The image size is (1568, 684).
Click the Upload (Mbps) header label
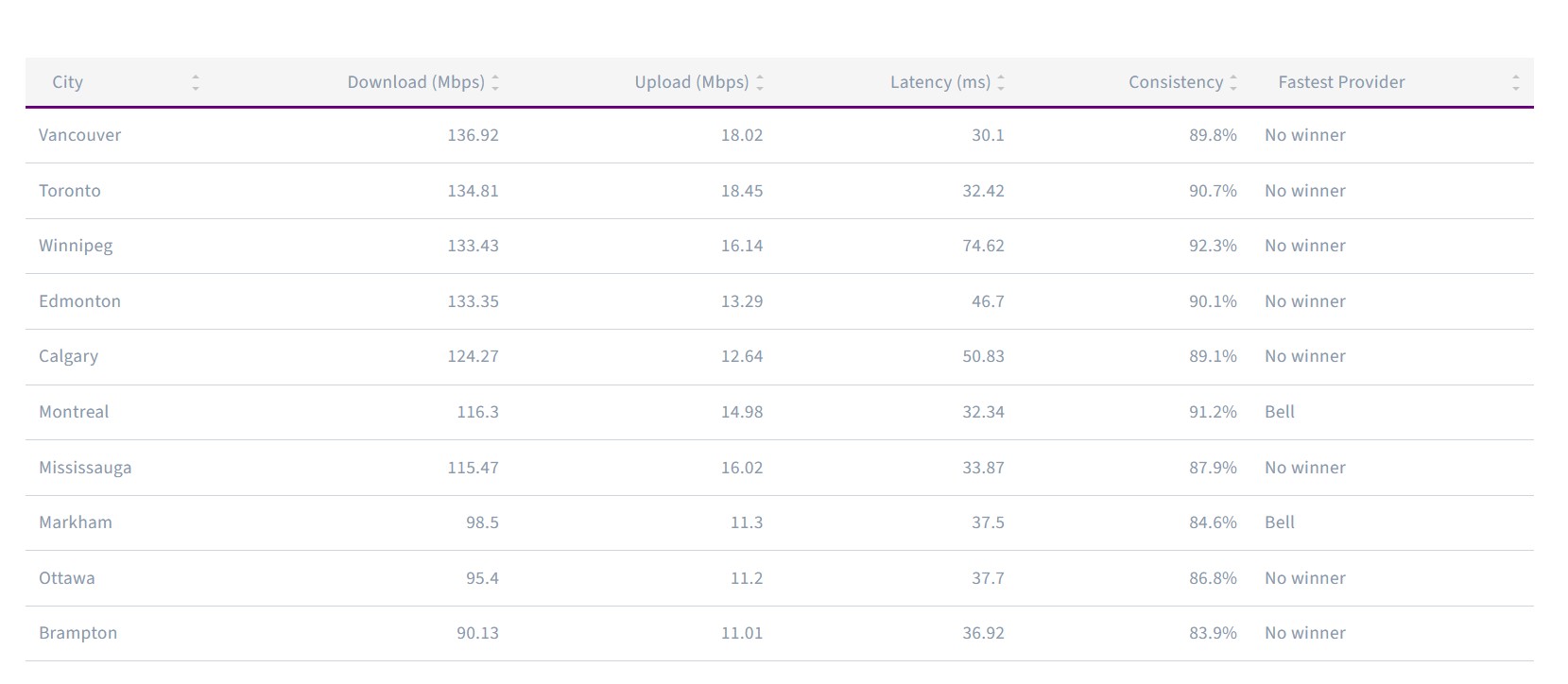(x=692, y=82)
